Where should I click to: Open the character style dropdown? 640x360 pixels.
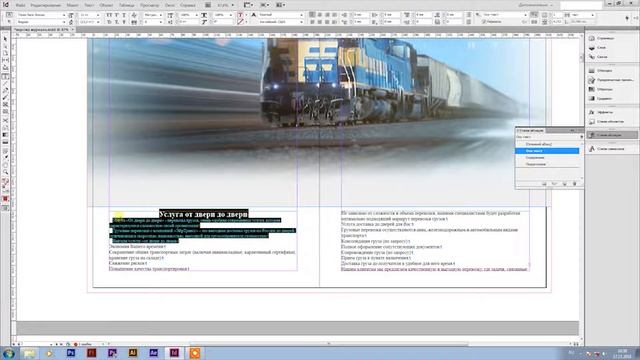[x=301, y=15]
